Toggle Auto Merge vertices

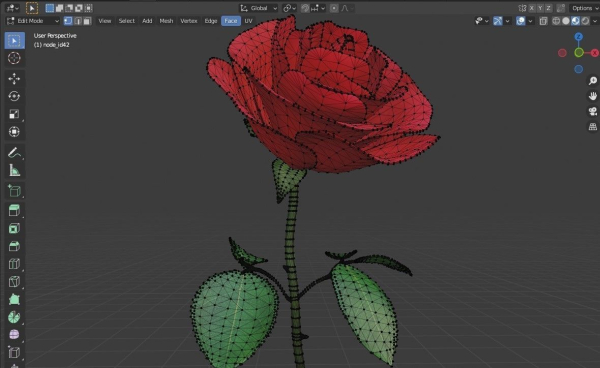(x=561, y=8)
